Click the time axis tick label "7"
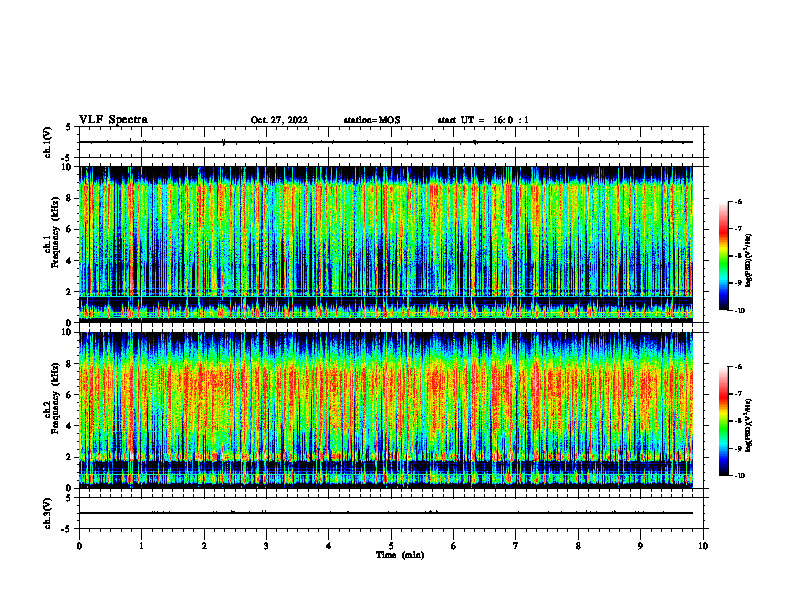This screenshot has width=792, height=612. [x=516, y=546]
